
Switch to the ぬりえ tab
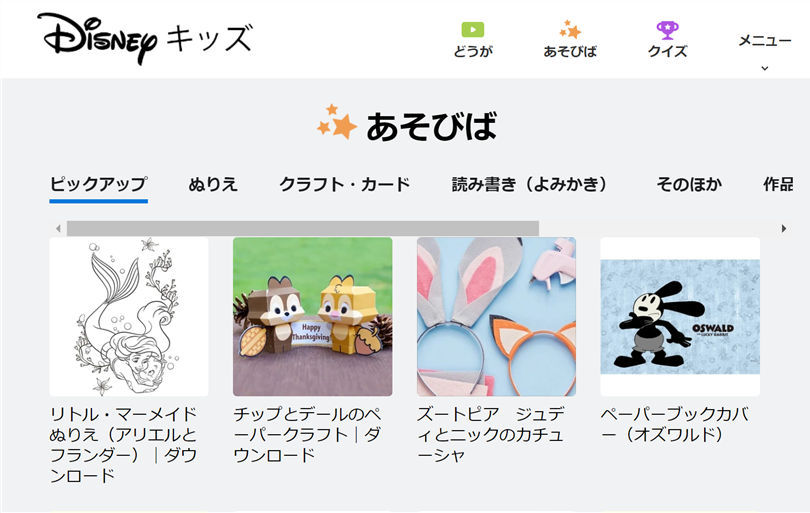click(213, 184)
